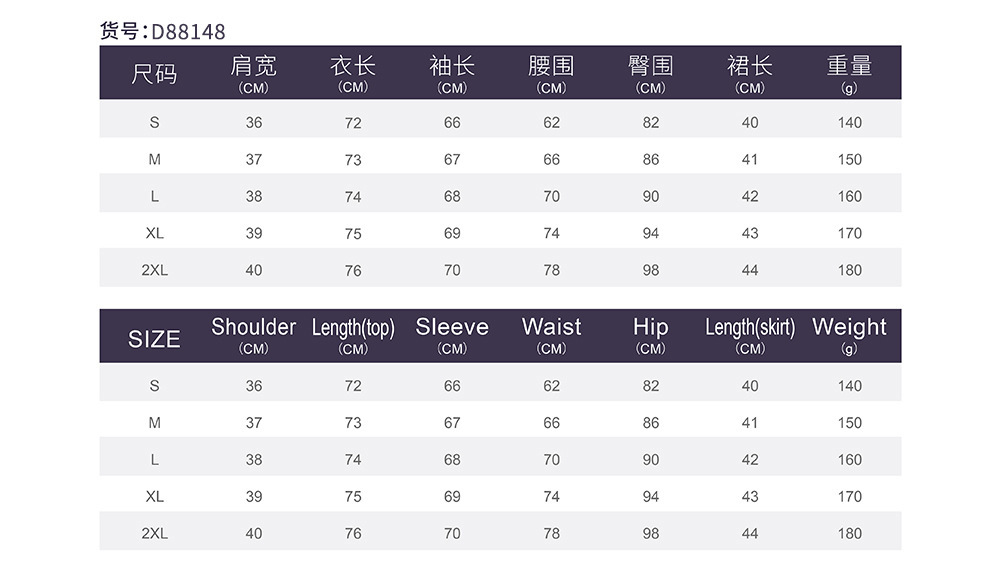Click the 袖长 column header
Screen dimensions: 1001x574
coord(452,73)
